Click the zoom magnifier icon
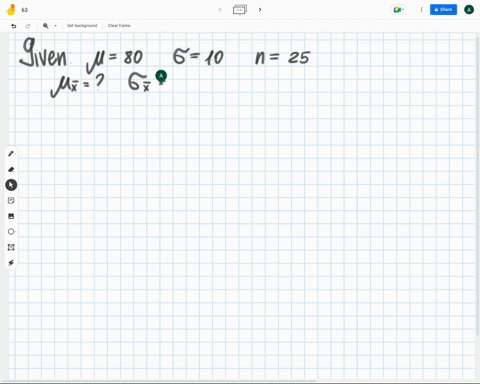Viewport: 480px width, 384px height. tap(46, 26)
